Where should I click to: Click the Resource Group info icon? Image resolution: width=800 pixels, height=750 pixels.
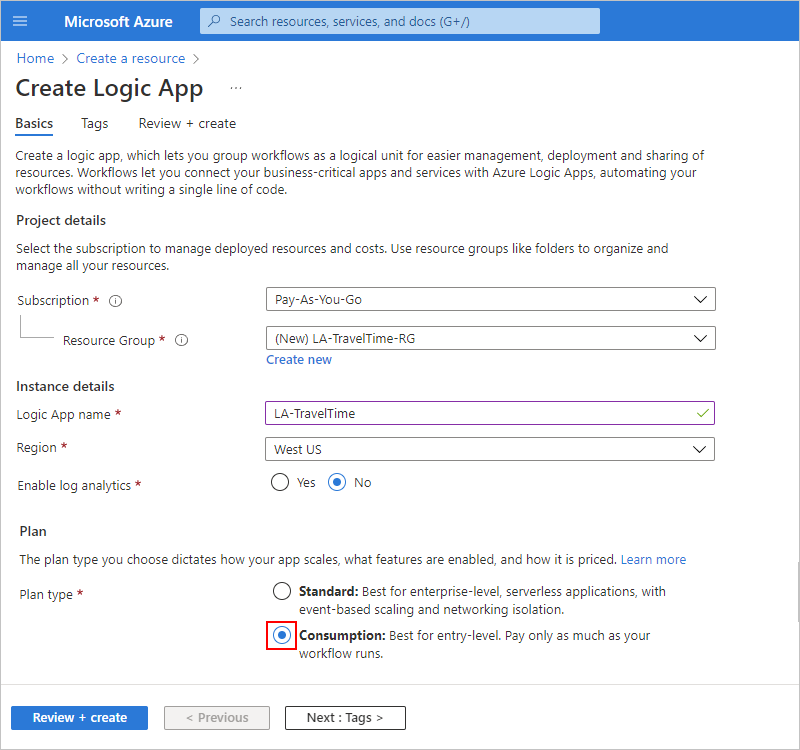[x=181, y=340]
